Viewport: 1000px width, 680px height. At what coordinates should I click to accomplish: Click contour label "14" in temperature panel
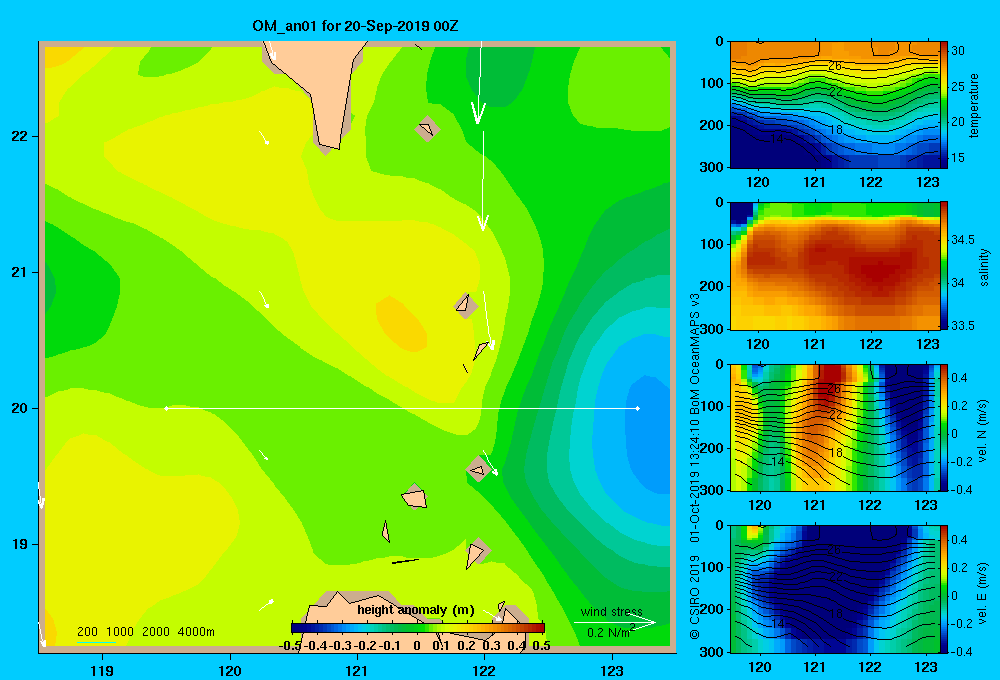(x=776, y=138)
